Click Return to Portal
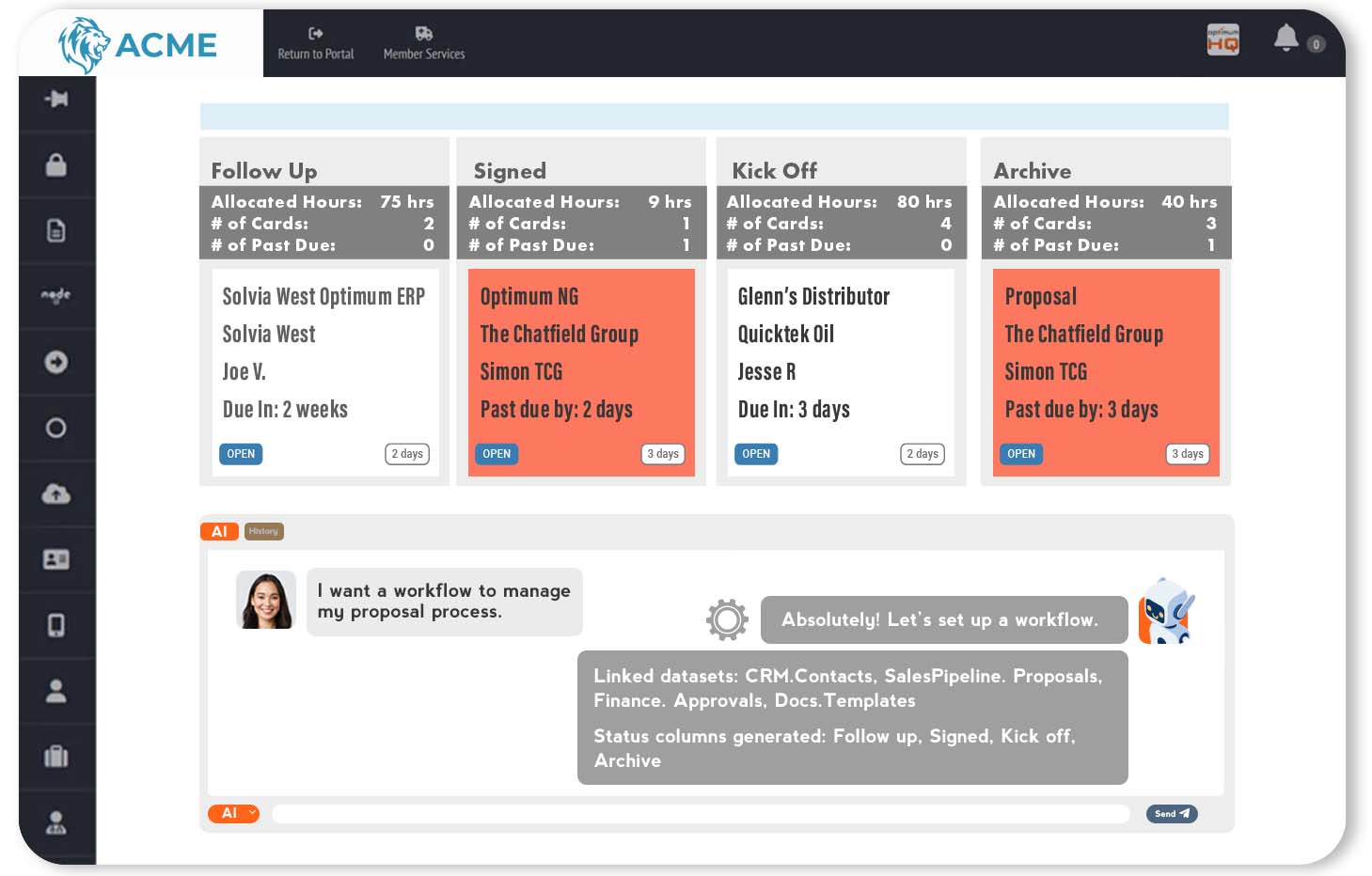Image resolution: width=1372 pixels, height=876 pixels. click(x=315, y=42)
